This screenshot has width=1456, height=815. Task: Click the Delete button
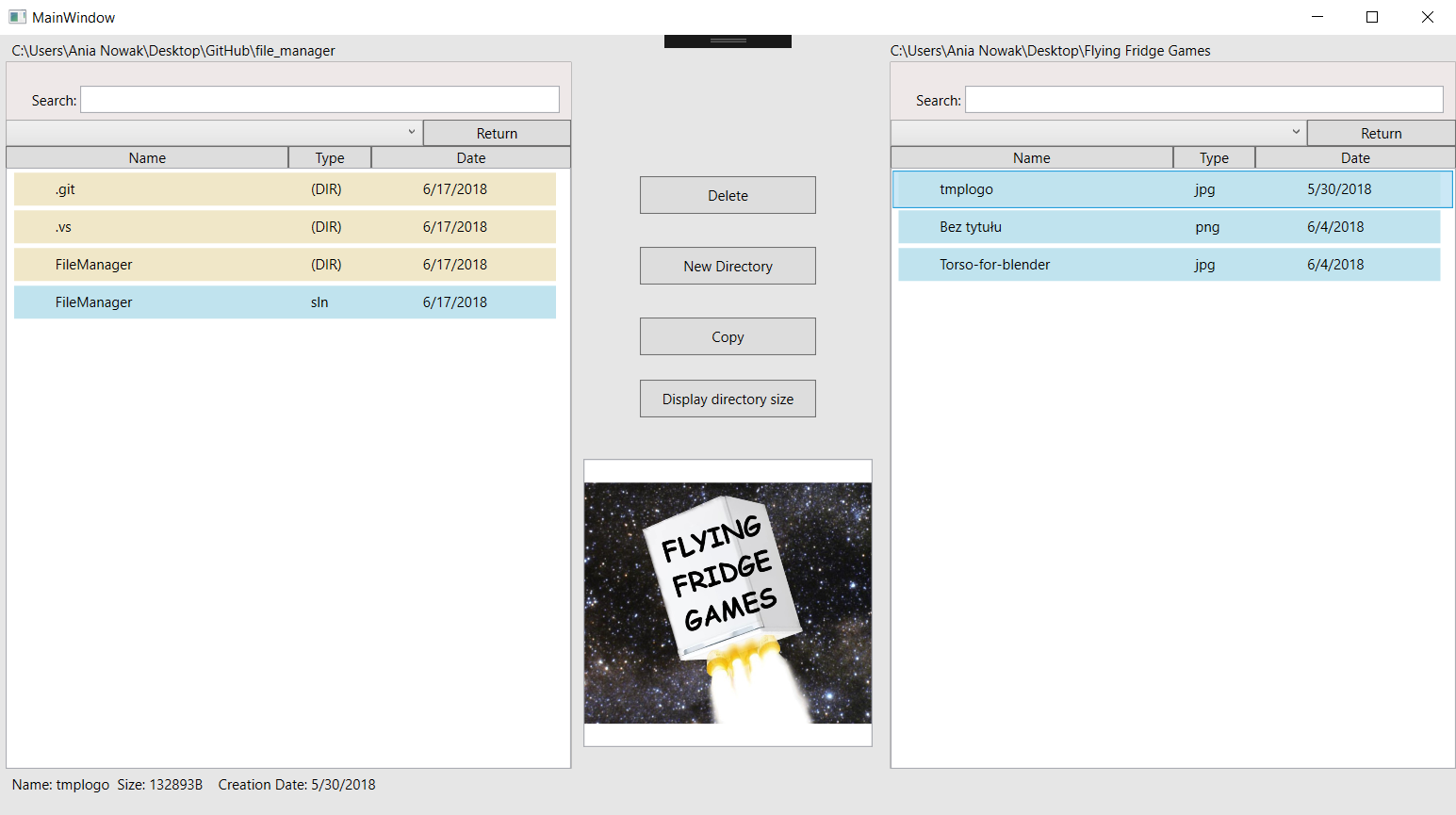pos(728,195)
